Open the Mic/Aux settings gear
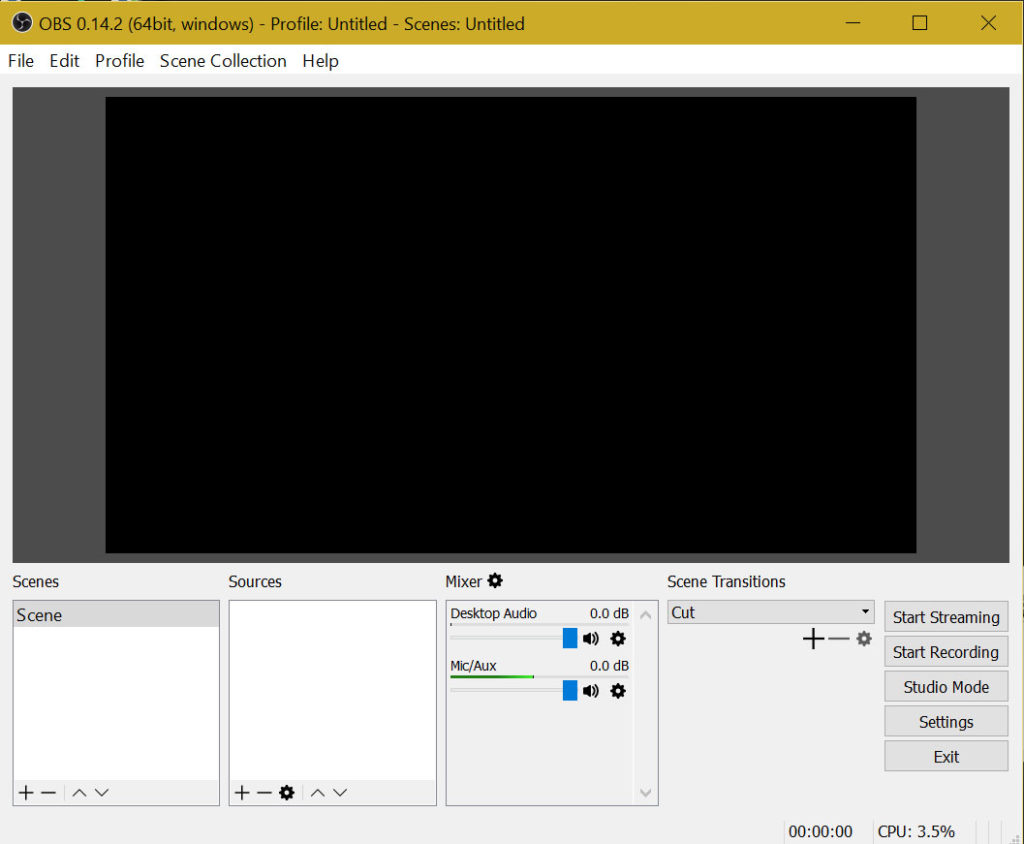 [618, 690]
